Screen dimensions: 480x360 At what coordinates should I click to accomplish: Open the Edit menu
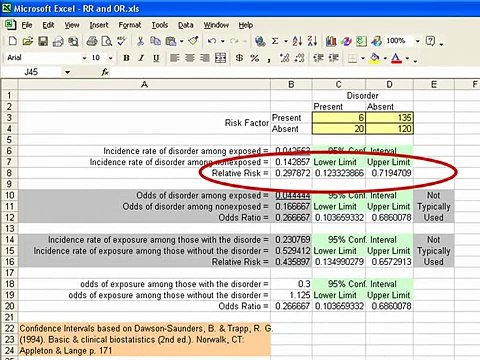[48, 25]
